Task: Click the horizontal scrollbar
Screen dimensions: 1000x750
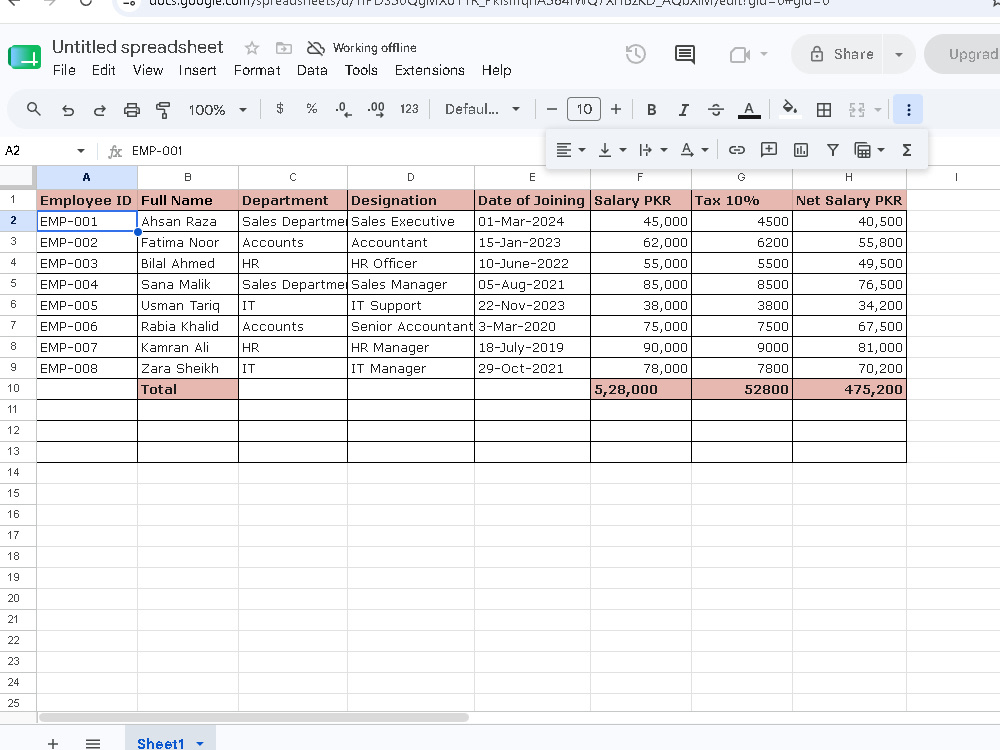Action: (x=254, y=717)
